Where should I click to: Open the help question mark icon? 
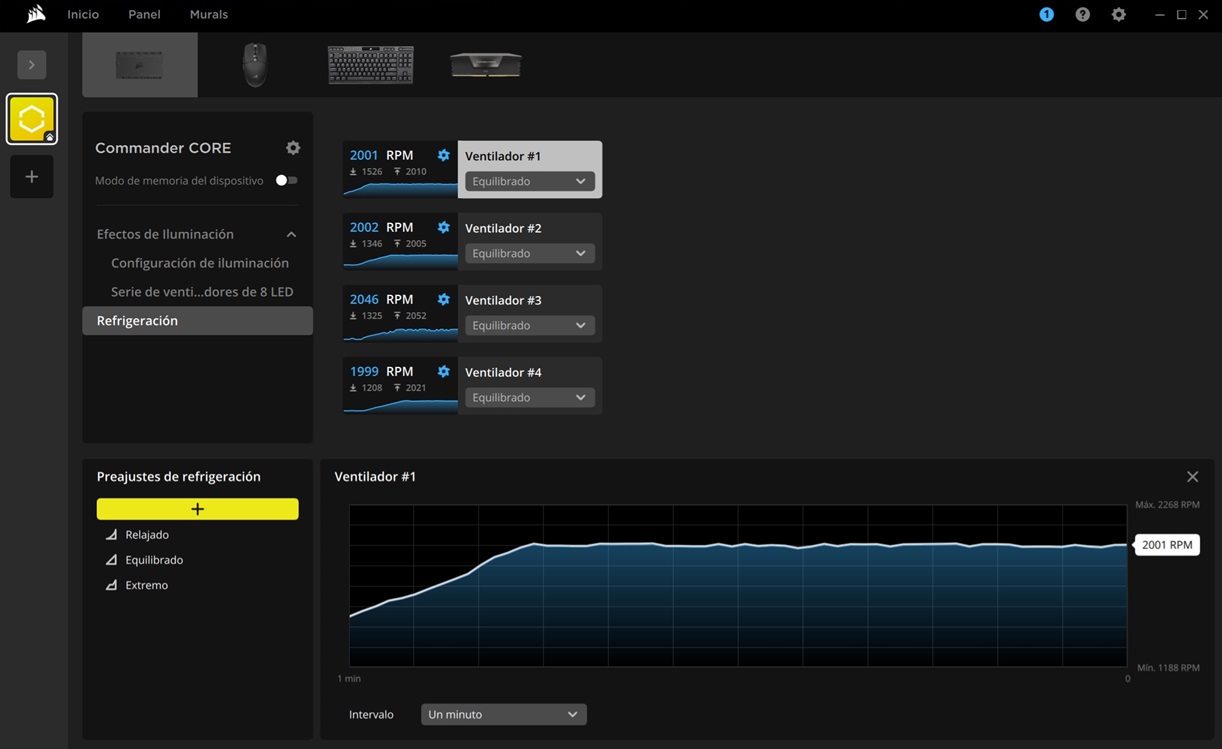1082,15
